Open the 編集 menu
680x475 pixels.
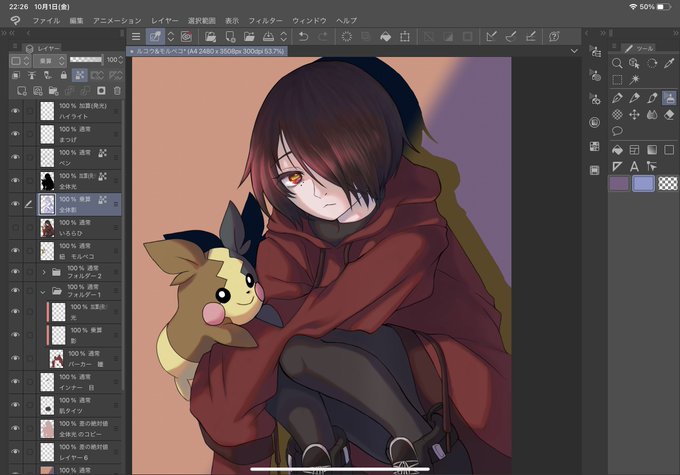(x=76, y=20)
